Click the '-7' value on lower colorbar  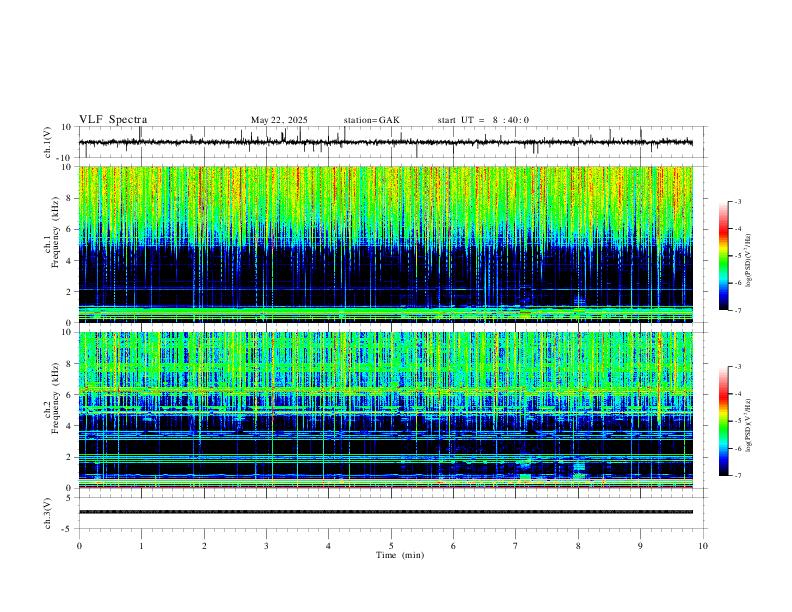737,476
